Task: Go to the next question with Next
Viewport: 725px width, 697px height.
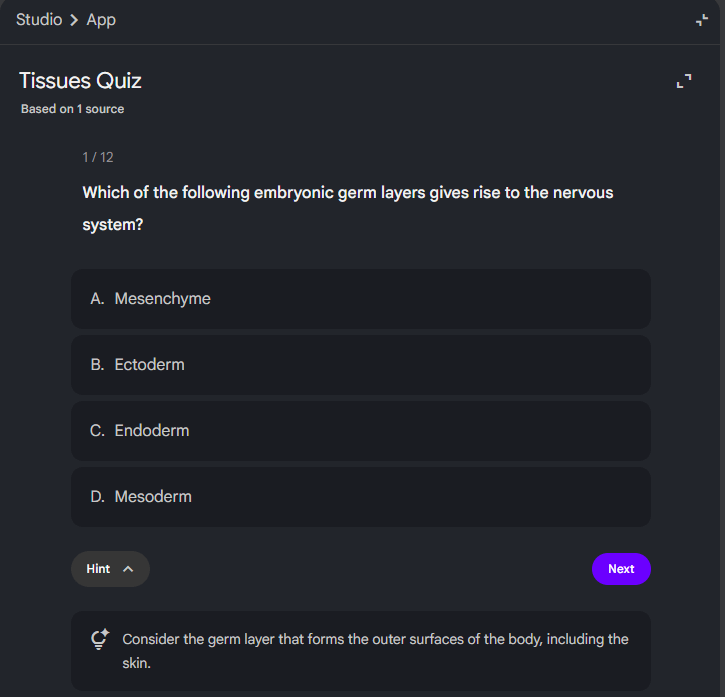Action: pyautogui.click(x=621, y=569)
